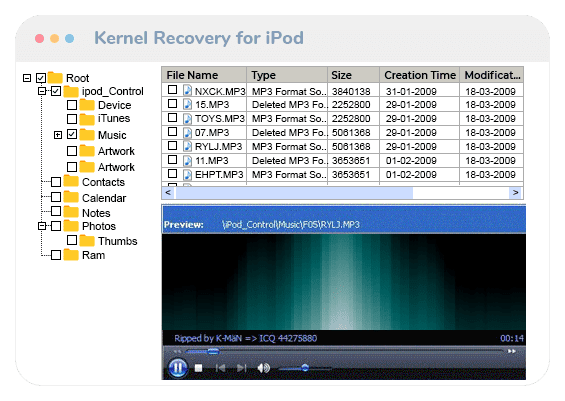The height and width of the screenshot is (401, 565).
Task: Click the Ram folder icon
Action: click(71, 255)
